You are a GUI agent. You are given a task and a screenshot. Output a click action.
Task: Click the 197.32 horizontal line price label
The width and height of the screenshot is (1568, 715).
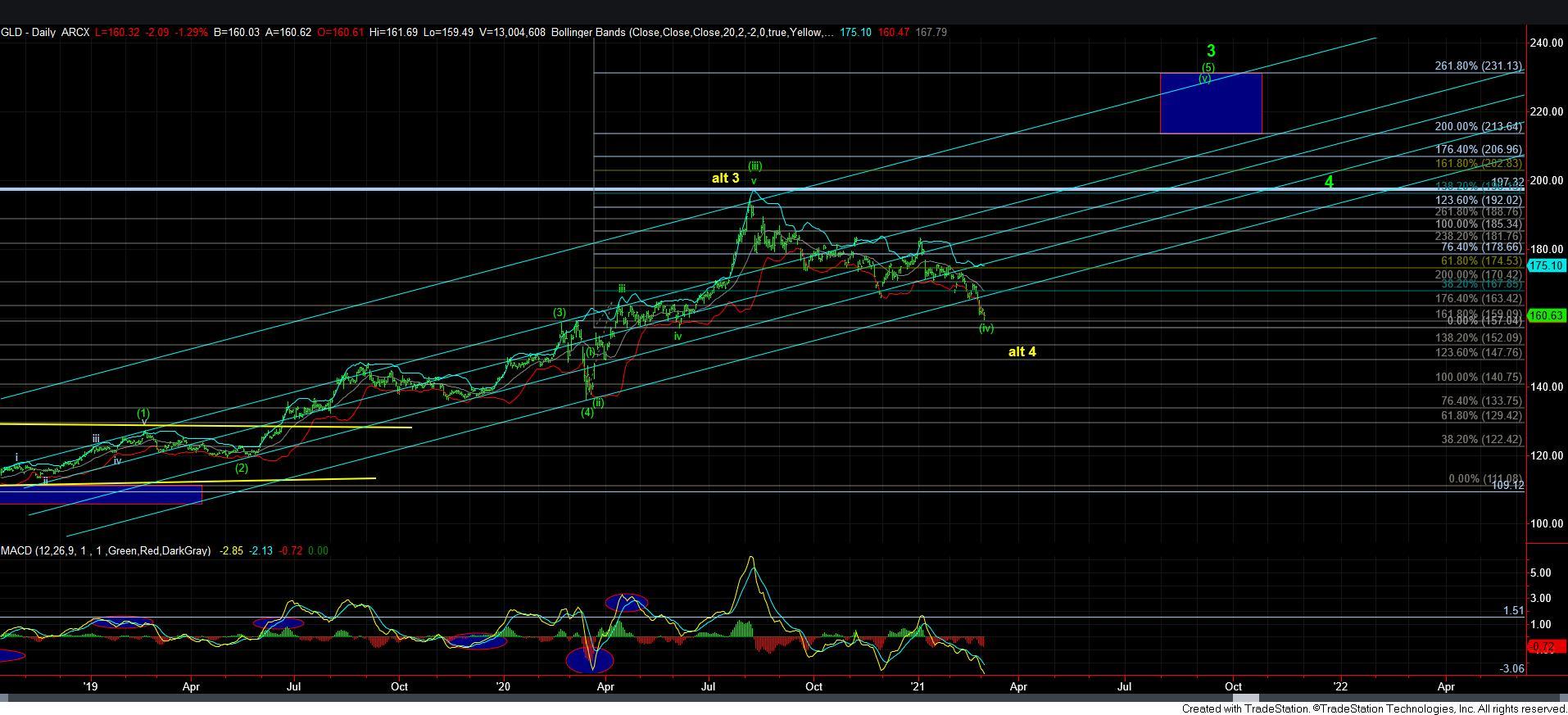point(1507,183)
